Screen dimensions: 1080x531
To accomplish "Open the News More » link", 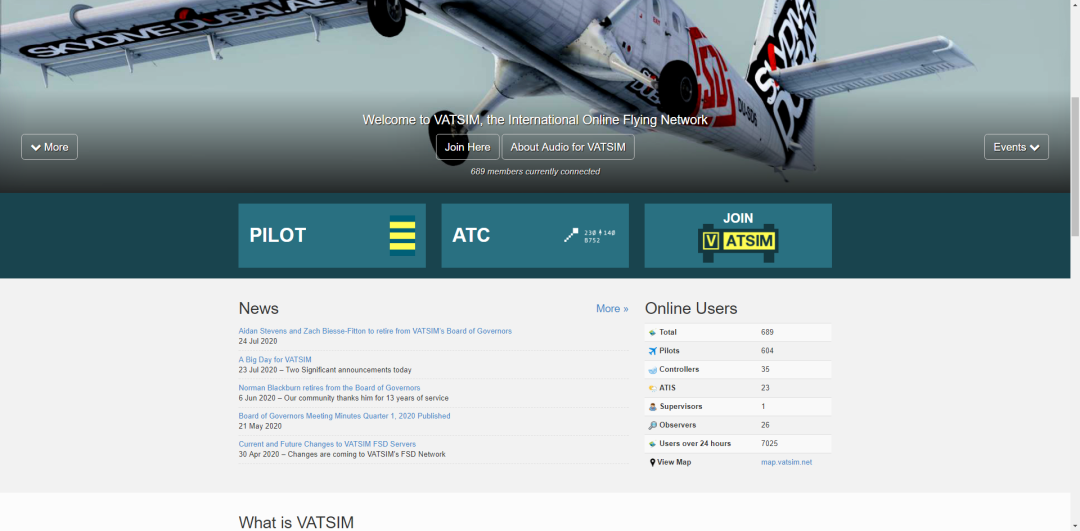I will click(612, 309).
